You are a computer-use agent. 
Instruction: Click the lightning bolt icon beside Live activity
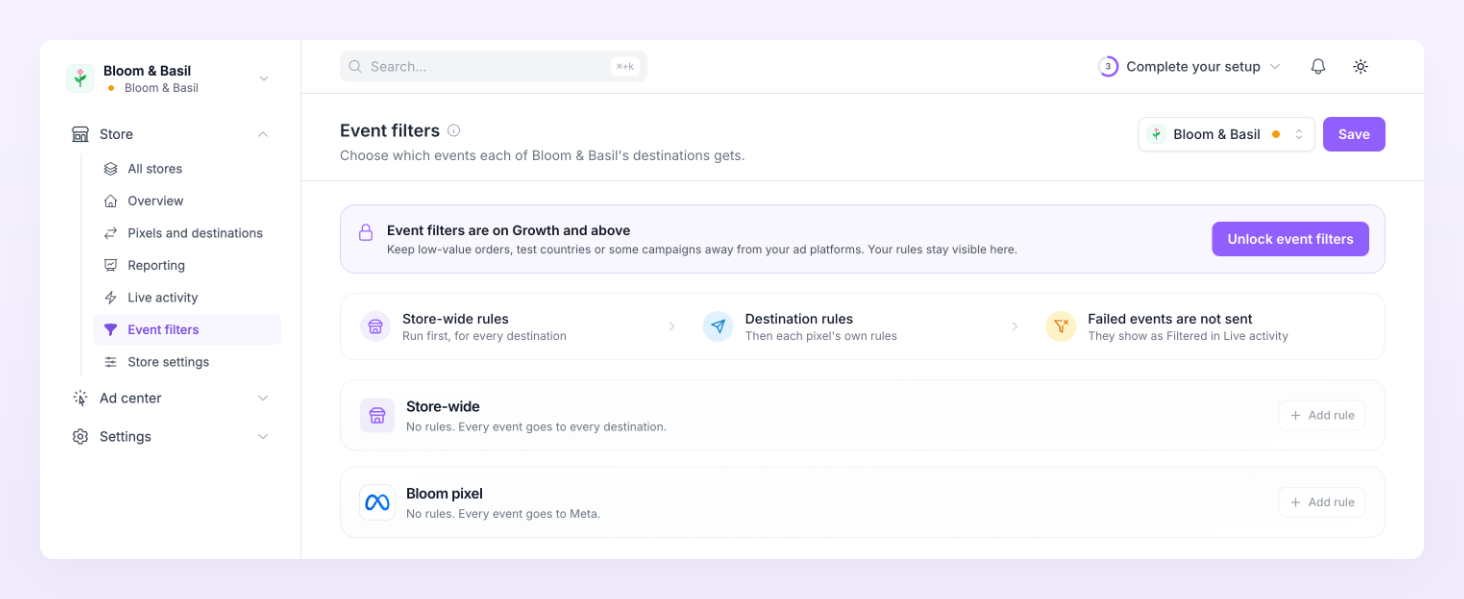click(x=111, y=297)
